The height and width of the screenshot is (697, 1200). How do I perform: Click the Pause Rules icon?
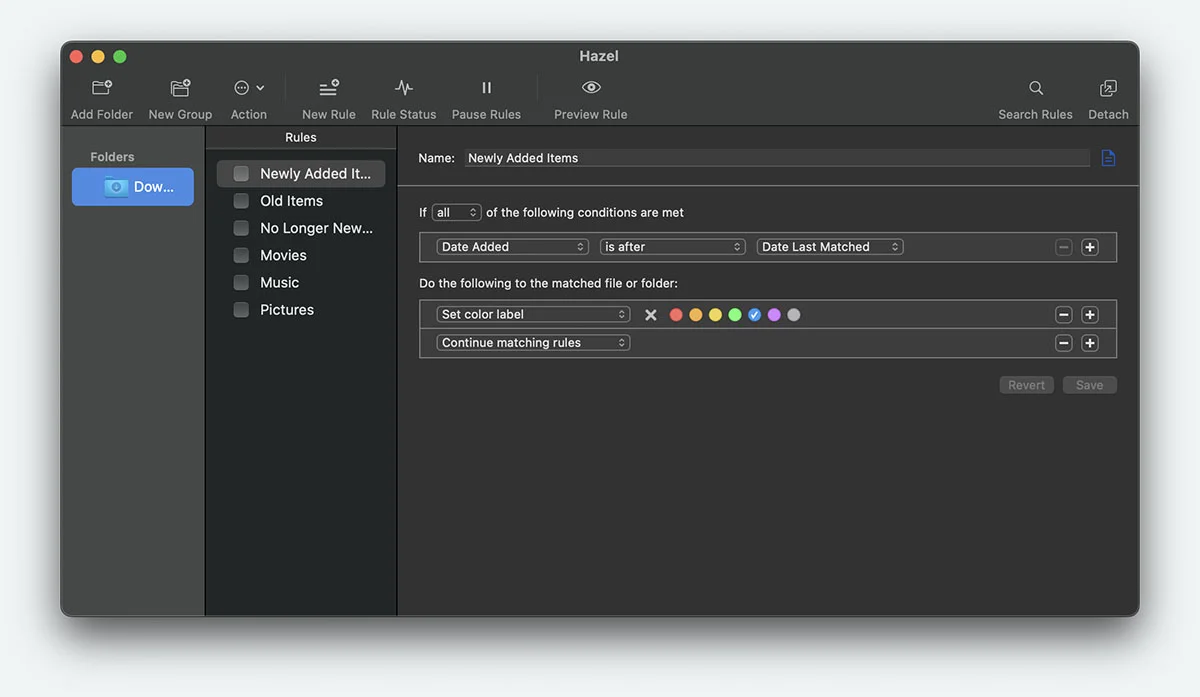[x=487, y=88]
